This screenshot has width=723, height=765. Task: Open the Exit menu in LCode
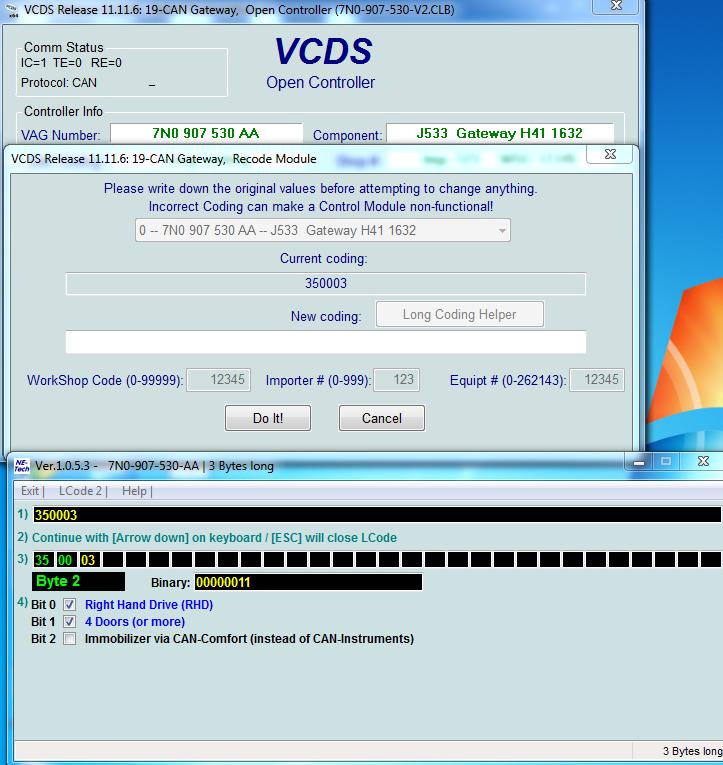click(x=30, y=491)
